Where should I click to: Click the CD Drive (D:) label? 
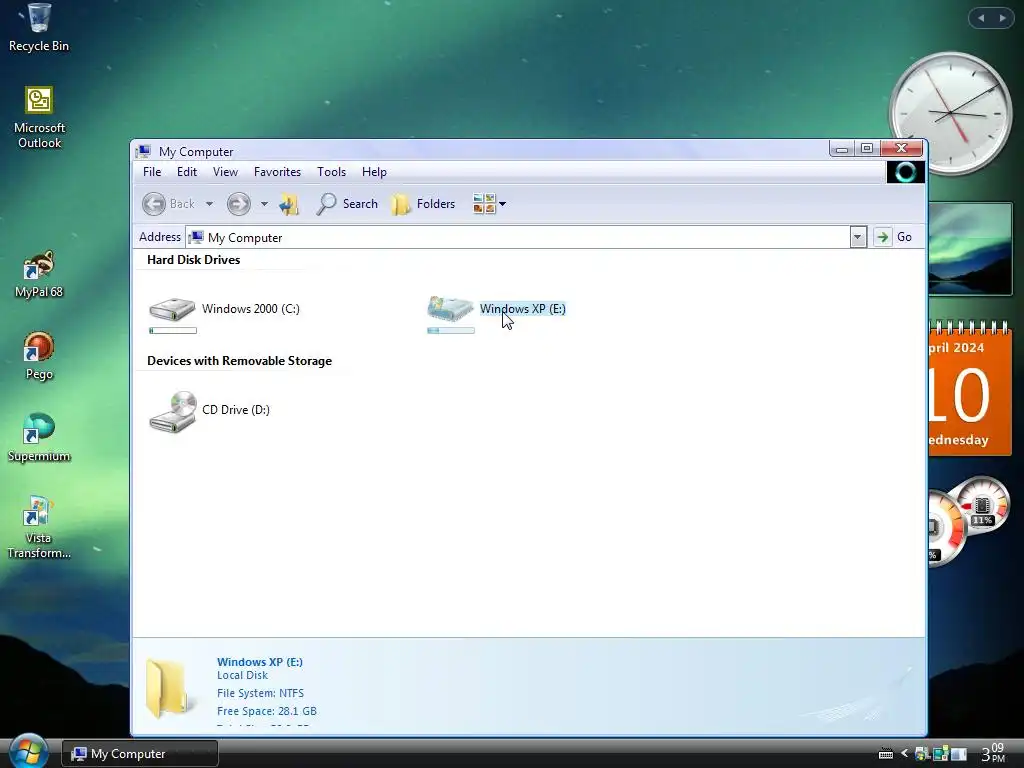point(236,410)
